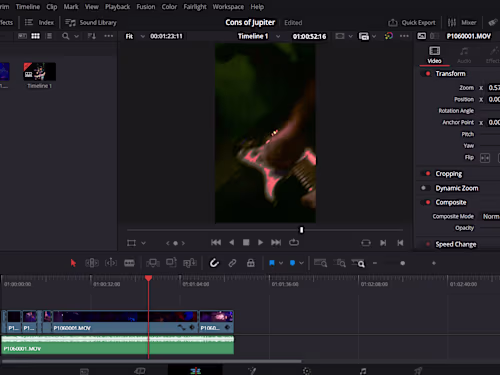
Task: Click the Quick Export button
Action: coord(412,22)
